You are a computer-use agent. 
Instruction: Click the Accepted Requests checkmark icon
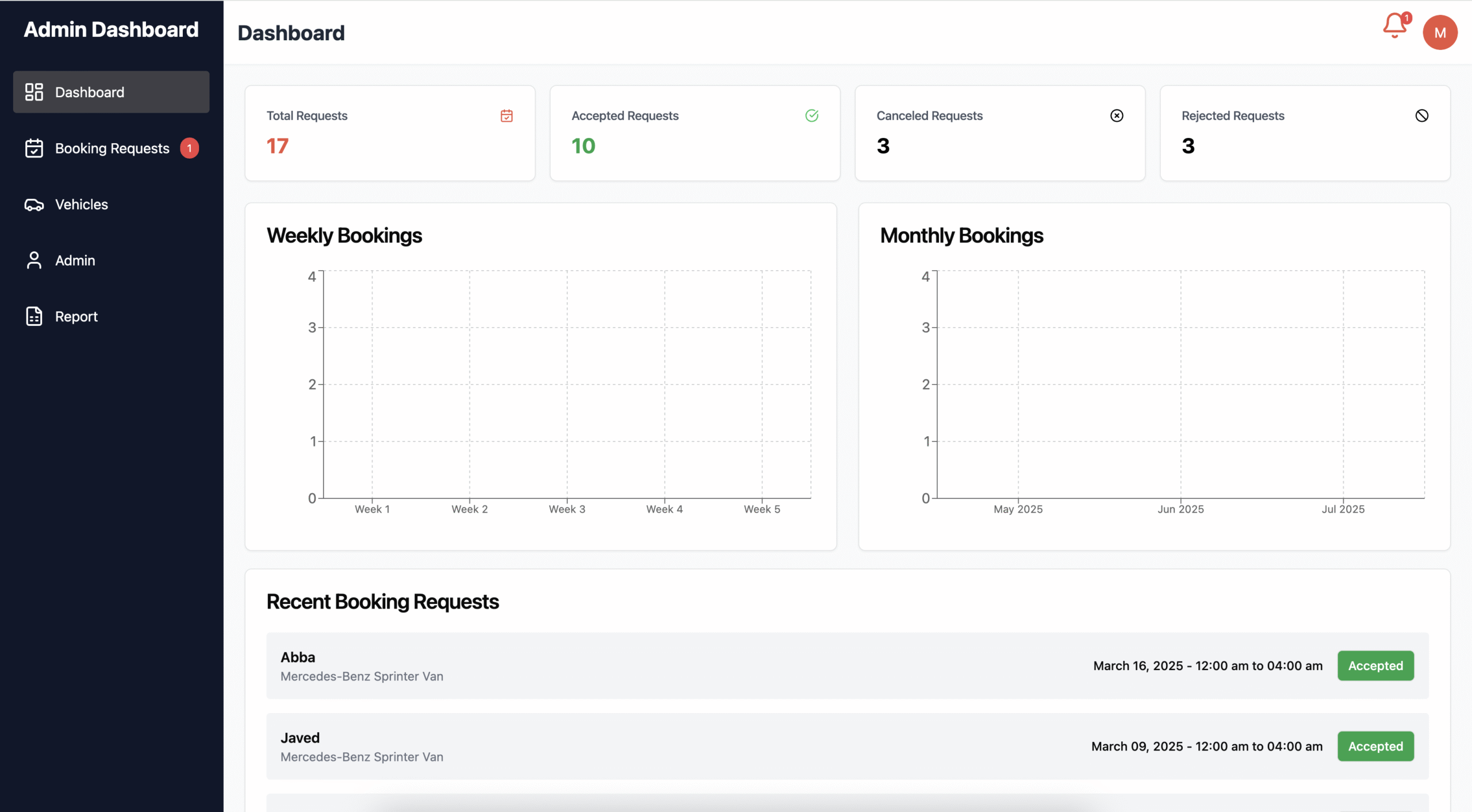click(811, 116)
